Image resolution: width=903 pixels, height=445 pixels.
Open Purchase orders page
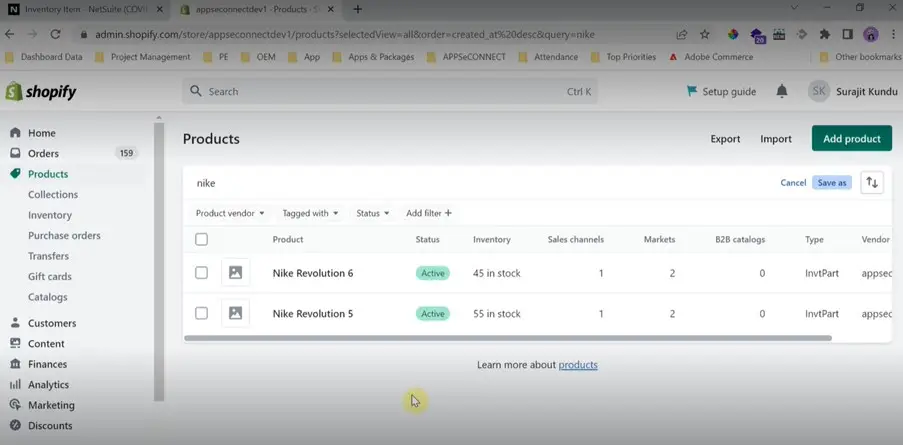64,235
